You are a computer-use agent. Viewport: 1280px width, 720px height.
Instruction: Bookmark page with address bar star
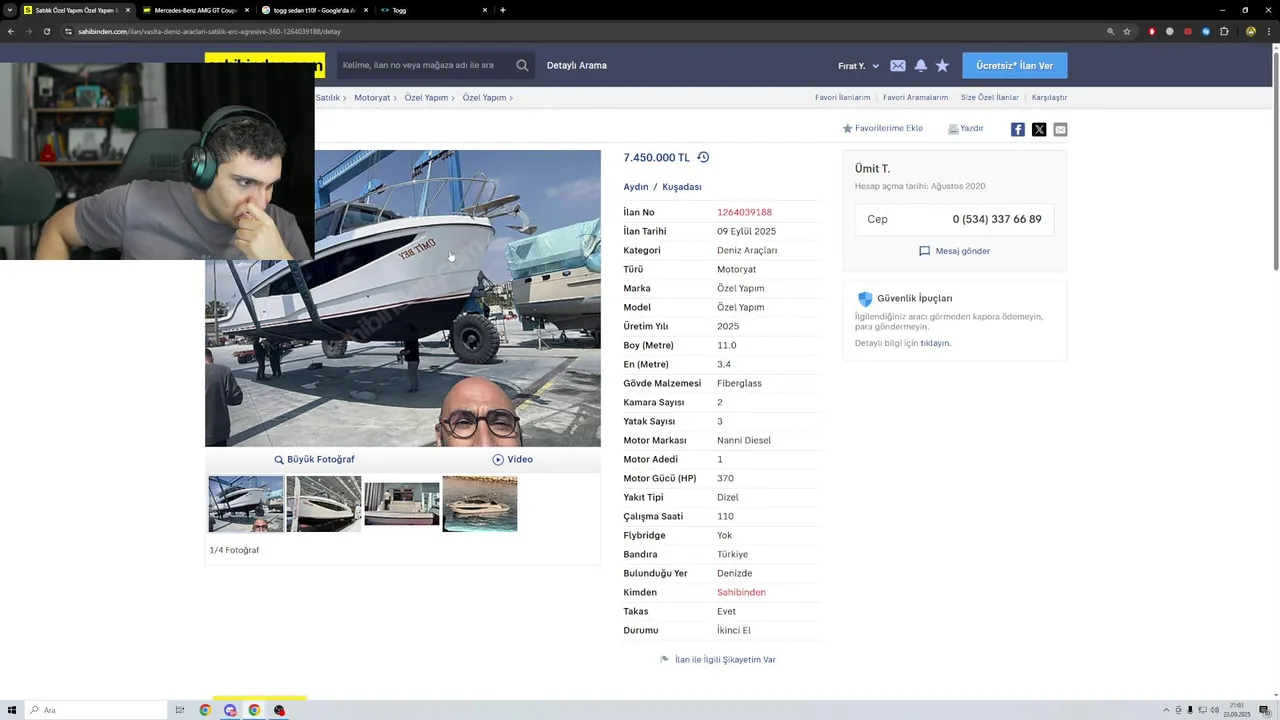point(1127,31)
